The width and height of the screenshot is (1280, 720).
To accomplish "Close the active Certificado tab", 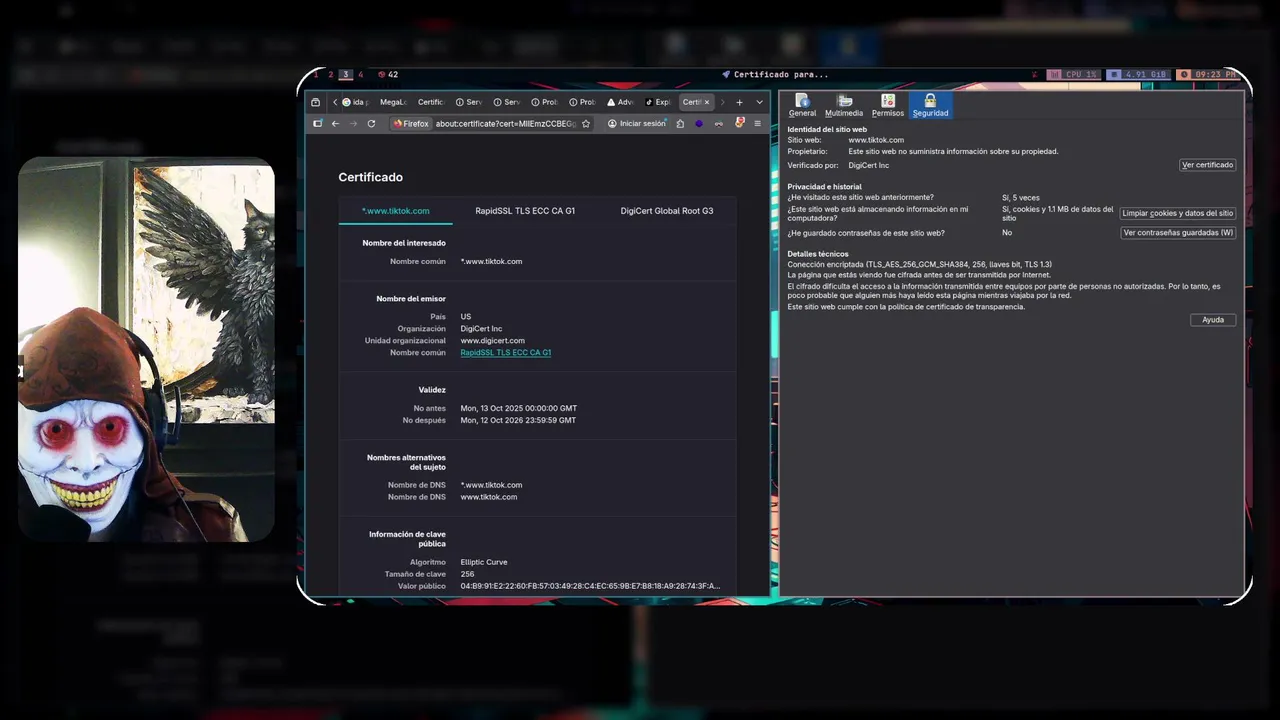I will click(x=707, y=102).
